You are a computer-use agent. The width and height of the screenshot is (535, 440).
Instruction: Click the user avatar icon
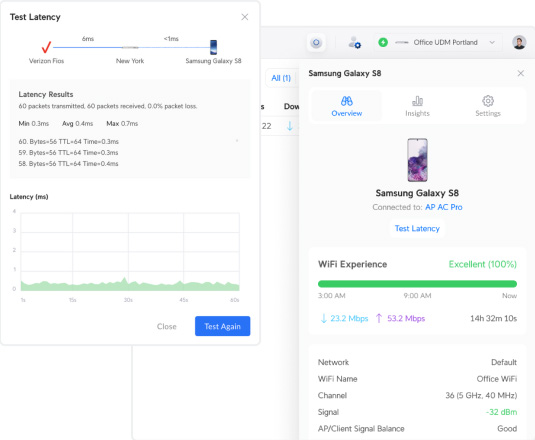519,43
